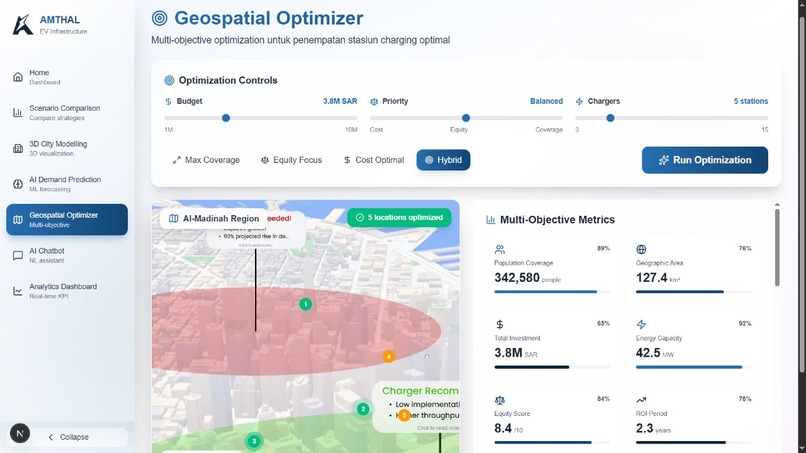Click the Al-Madinah Region label
The width and height of the screenshot is (806, 453).
coord(214,219)
